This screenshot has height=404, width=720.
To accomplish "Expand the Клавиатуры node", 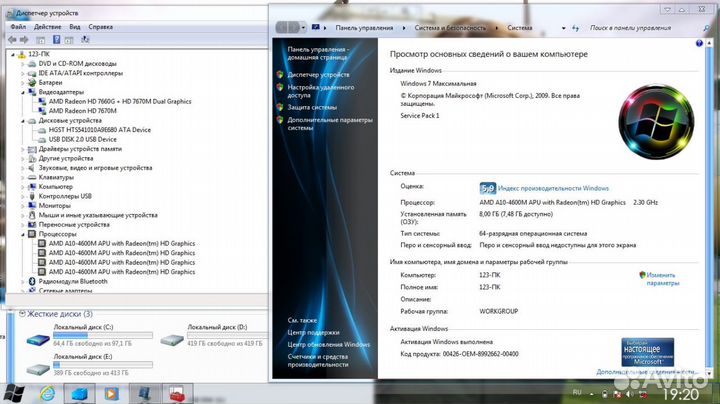I will tap(22, 177).
